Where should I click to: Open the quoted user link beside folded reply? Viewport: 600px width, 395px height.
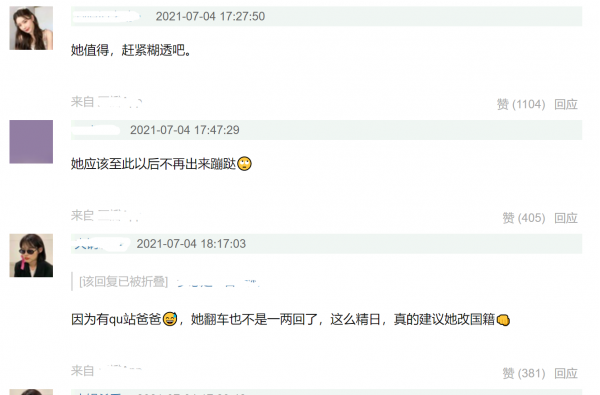[x=218, y=283]
